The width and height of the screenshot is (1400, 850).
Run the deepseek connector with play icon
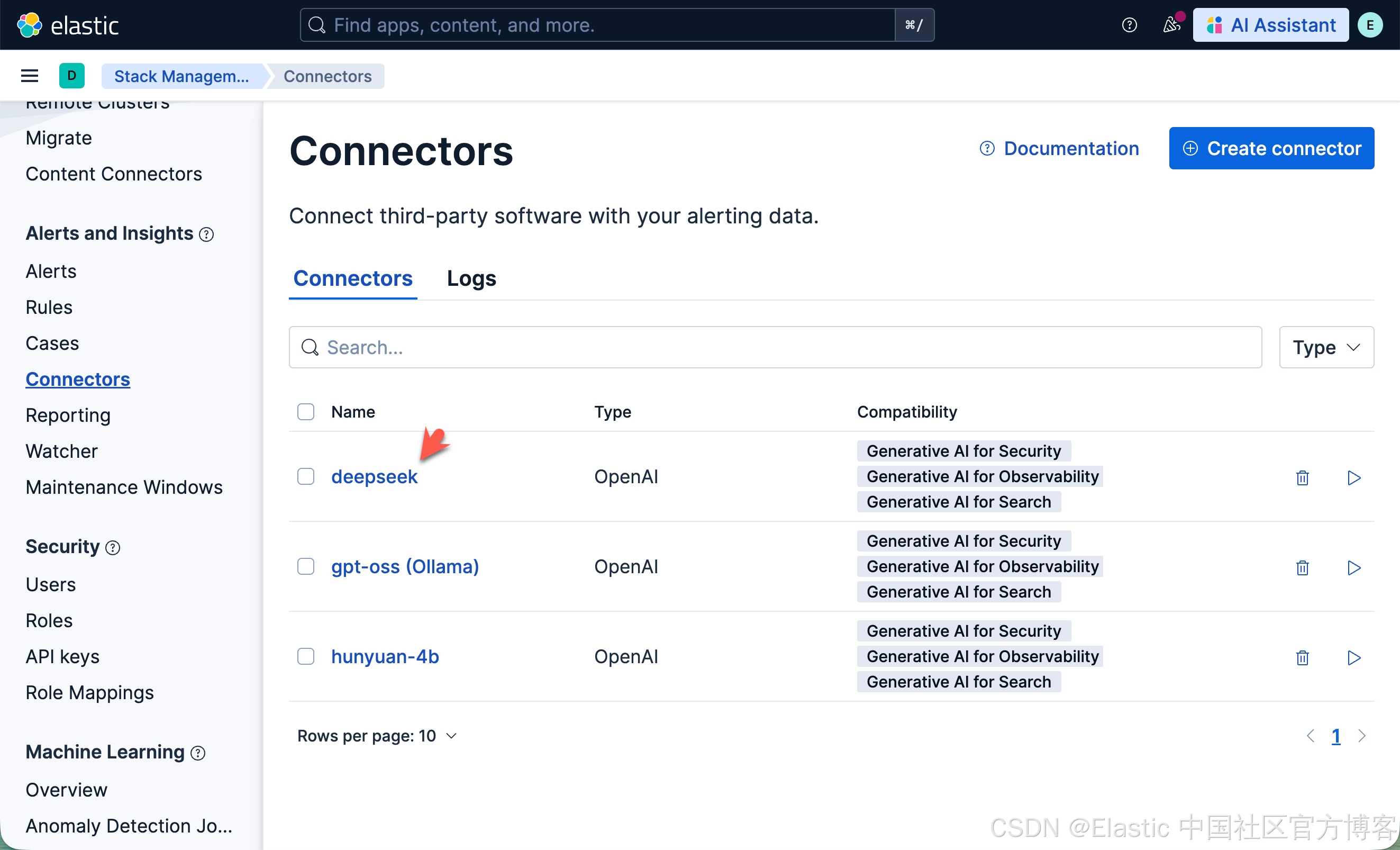(1353, 477)
